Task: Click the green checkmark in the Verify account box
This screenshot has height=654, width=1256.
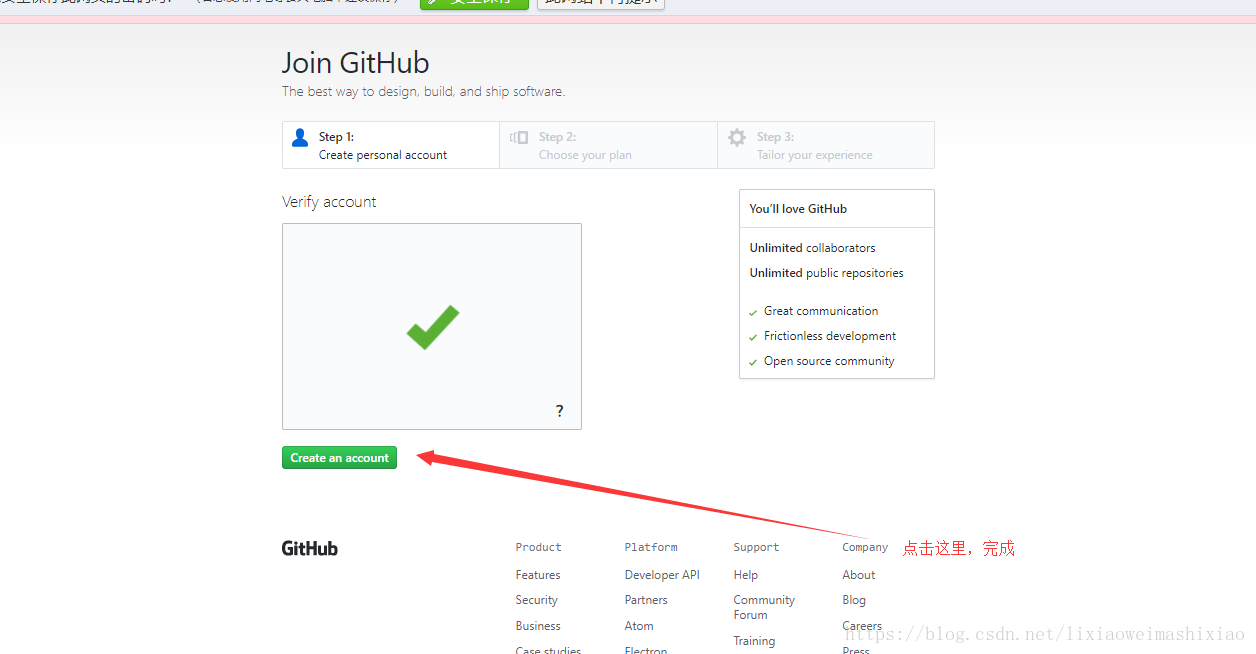Action: [x=432, y=327]
